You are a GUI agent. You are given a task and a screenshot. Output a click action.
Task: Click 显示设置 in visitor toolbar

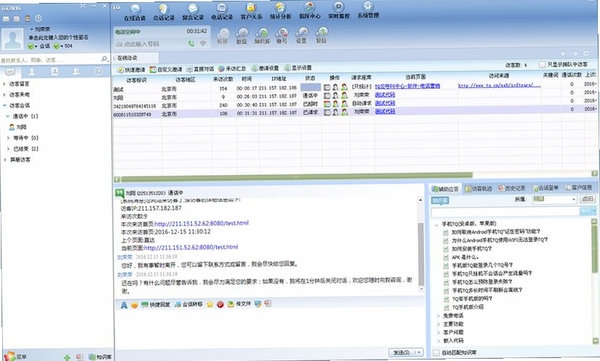(298, 68)
